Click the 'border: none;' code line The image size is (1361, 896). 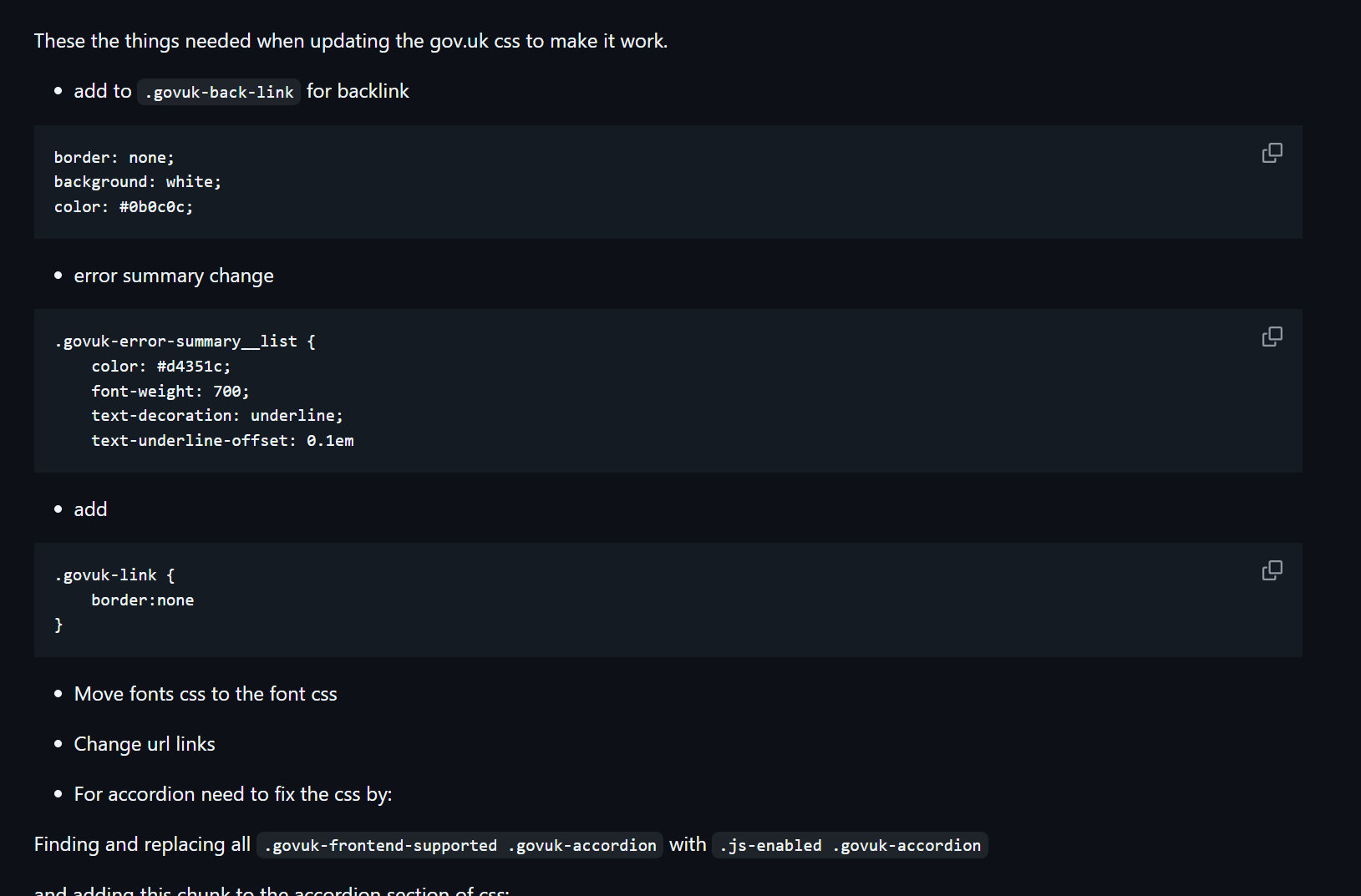tap(114, 158)
